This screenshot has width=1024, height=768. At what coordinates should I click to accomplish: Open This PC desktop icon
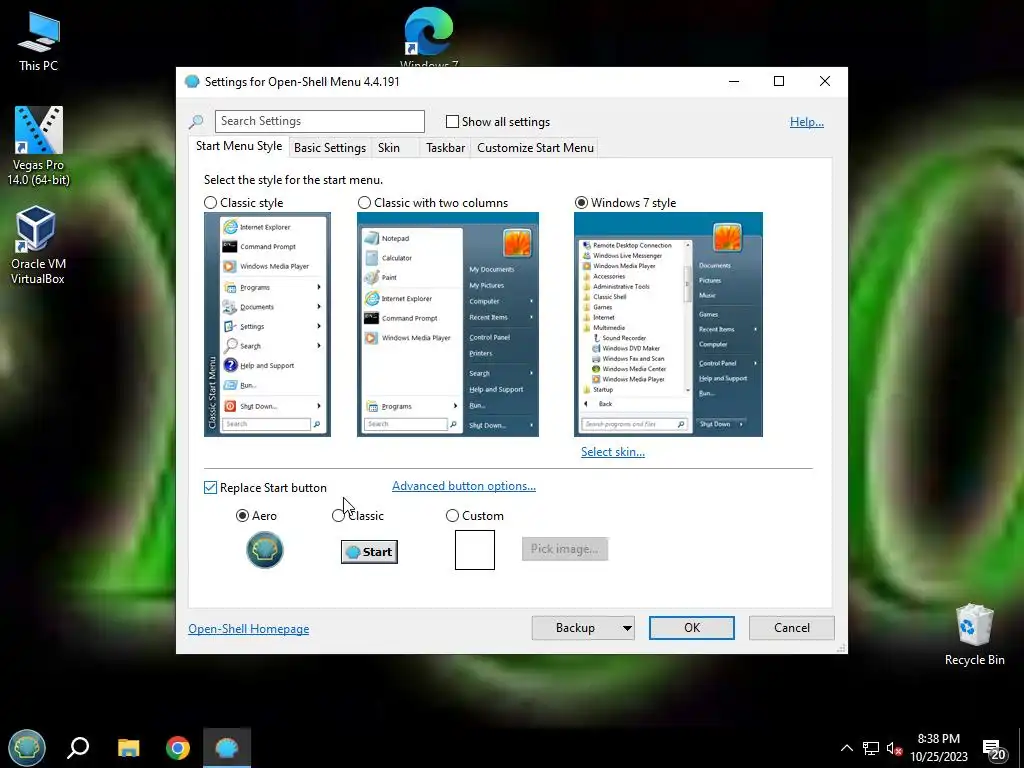tap(38, 41)
